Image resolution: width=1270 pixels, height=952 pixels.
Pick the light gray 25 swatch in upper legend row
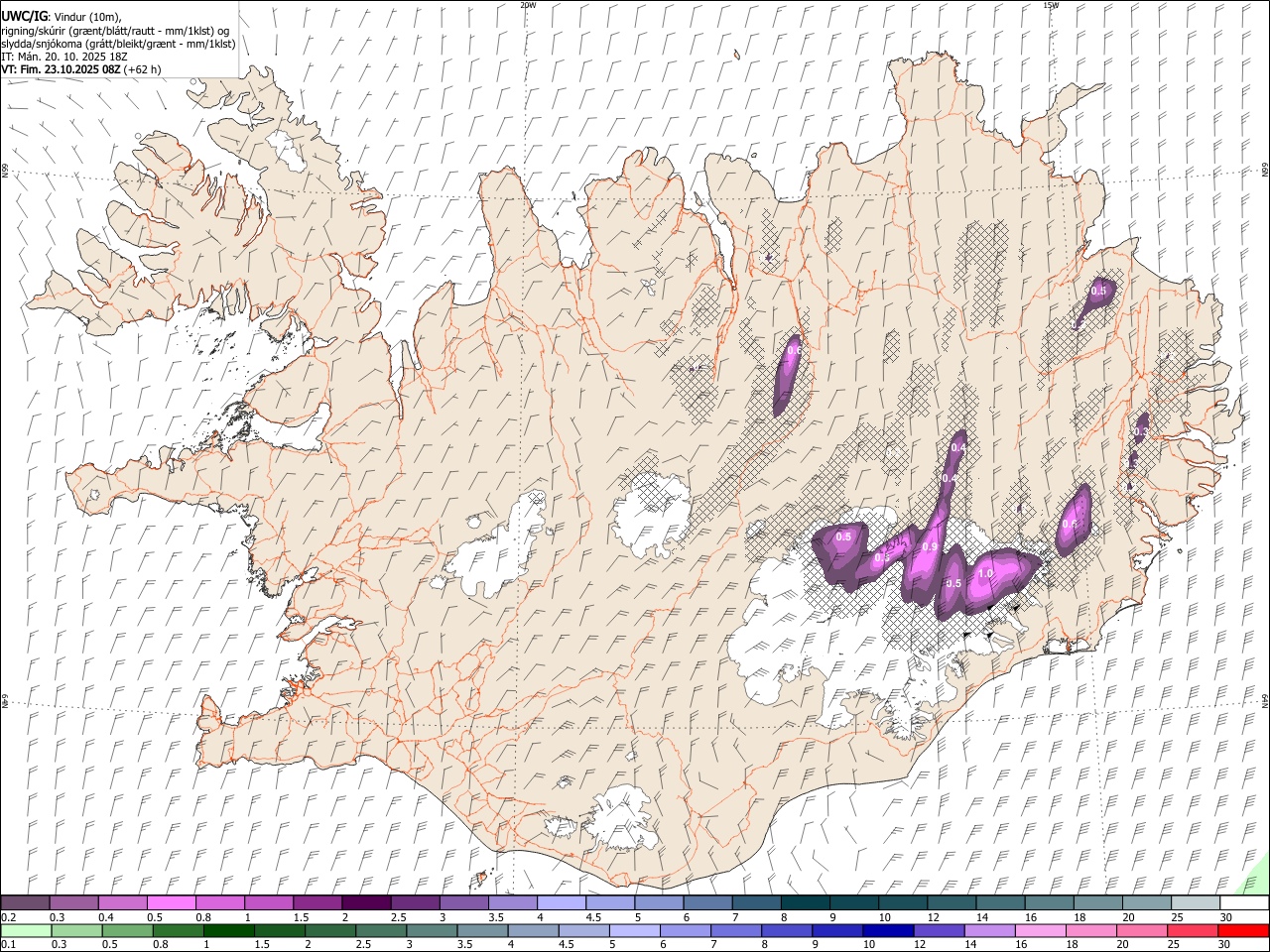(x=1196, y=903)
